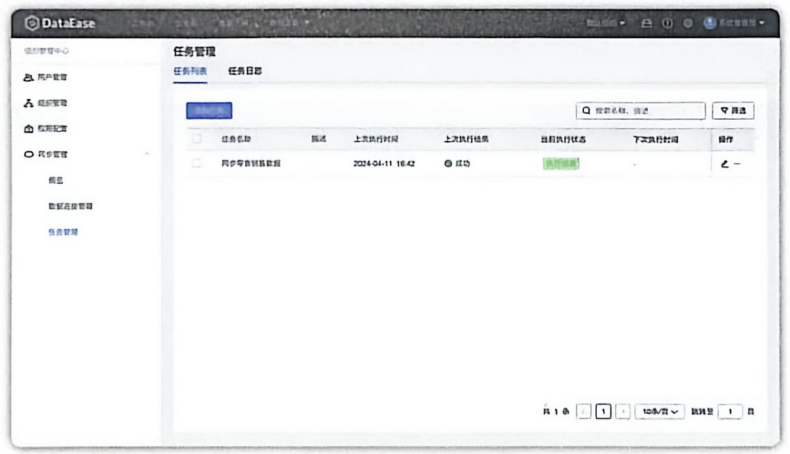Select page 1 in pagination
This screenshot has height=454, width=790.
tap(603, 412)
